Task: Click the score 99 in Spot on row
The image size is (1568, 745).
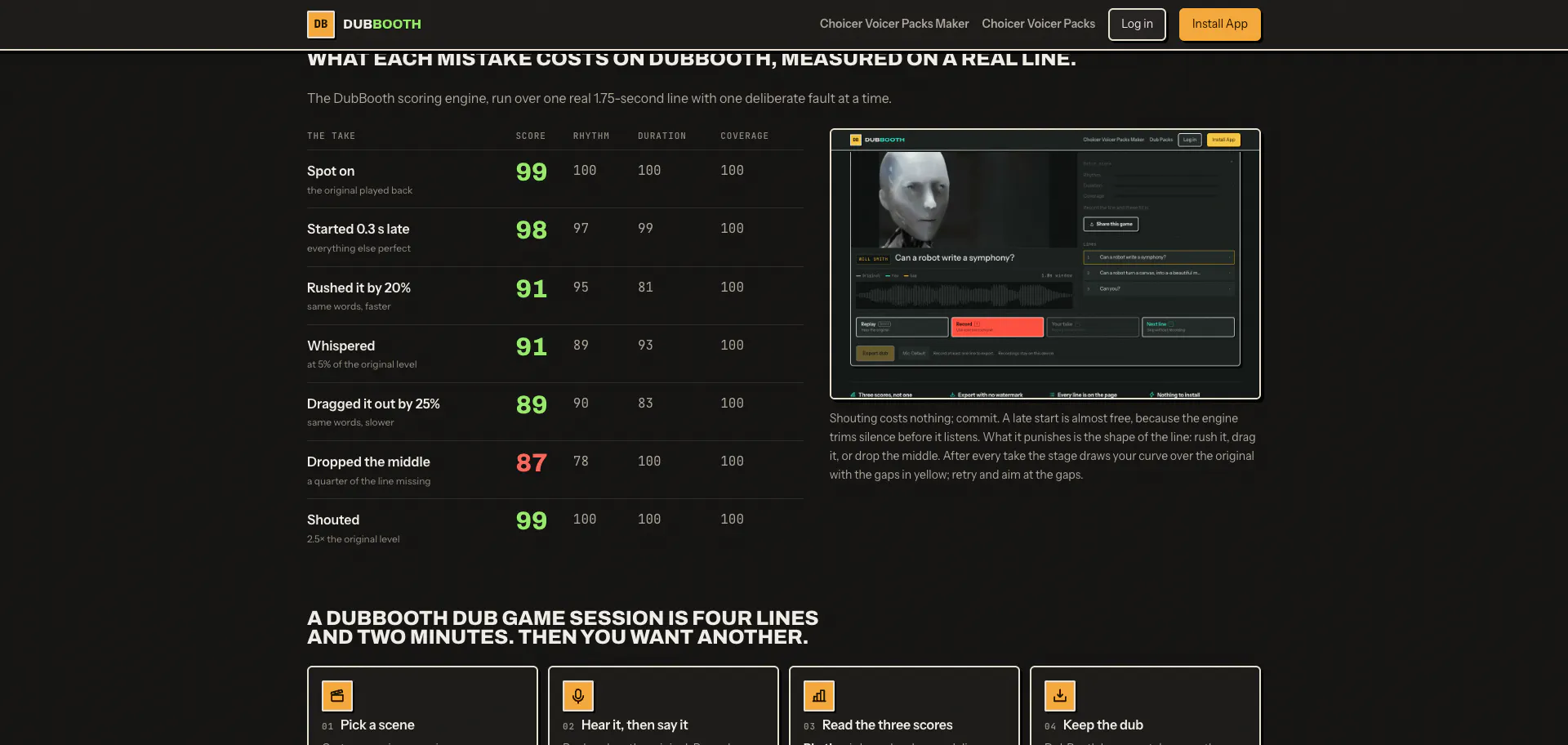Action: click(x=532, y=172)
